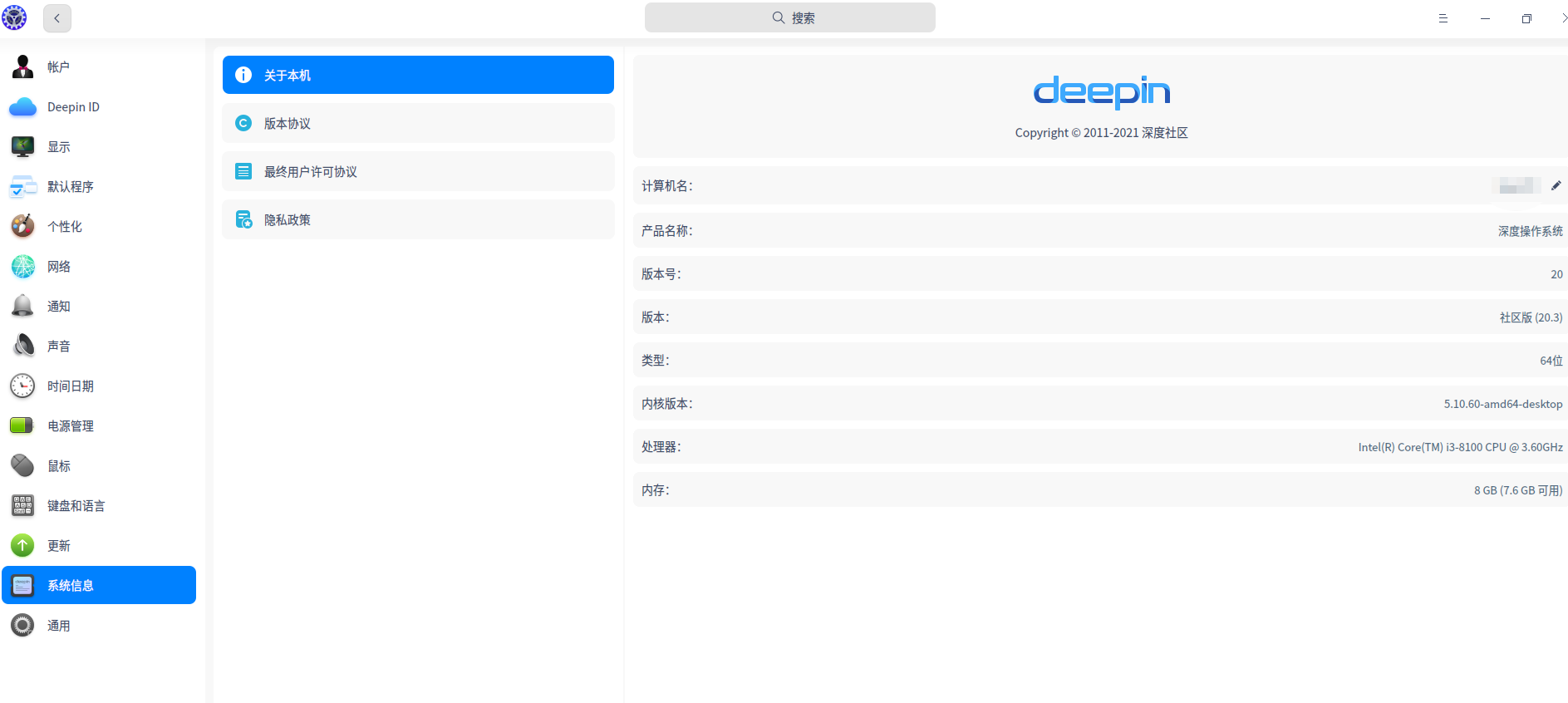Screen dimensions: 1568x703
Task: Open the 版本协议 page
Action: [418, 123]
